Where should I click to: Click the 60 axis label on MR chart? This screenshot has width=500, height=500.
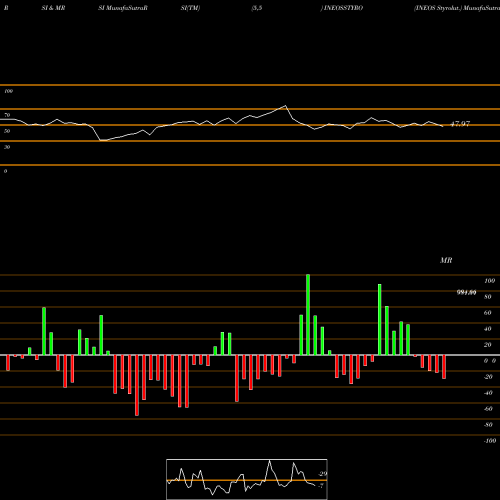[487, 313]
